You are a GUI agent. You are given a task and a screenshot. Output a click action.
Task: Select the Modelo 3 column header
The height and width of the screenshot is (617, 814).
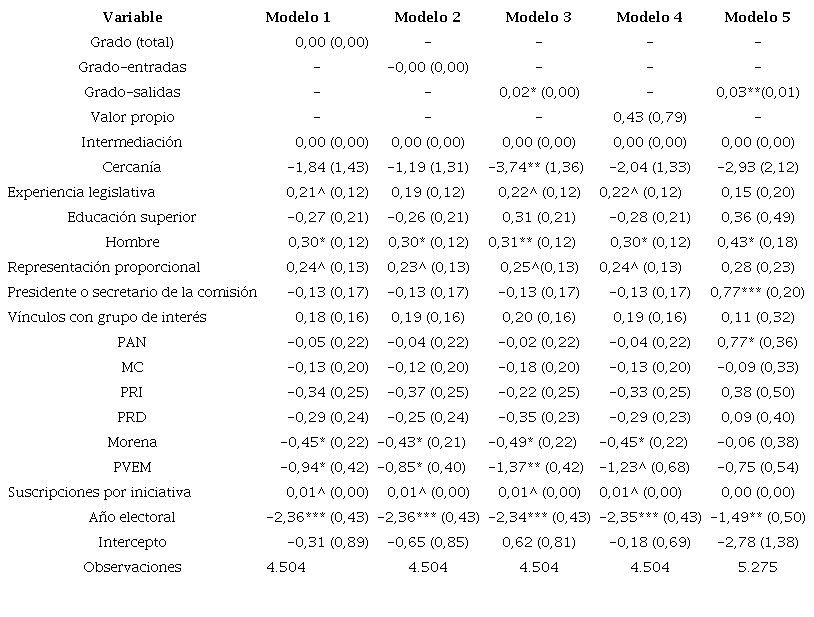(x=538, y=17)
